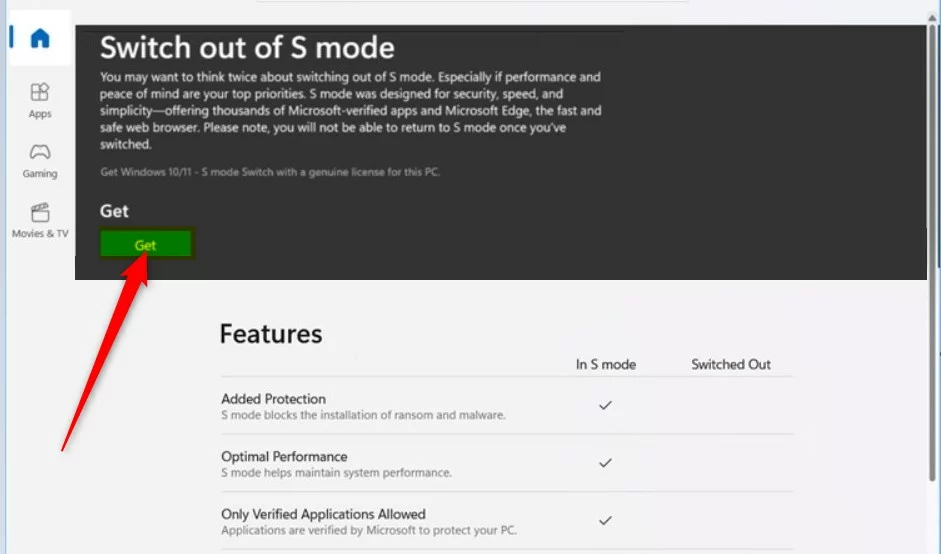Viewport: 941px width, 554px height.
Task: Open the Gaming controller icon
Action: pos(39,153)
